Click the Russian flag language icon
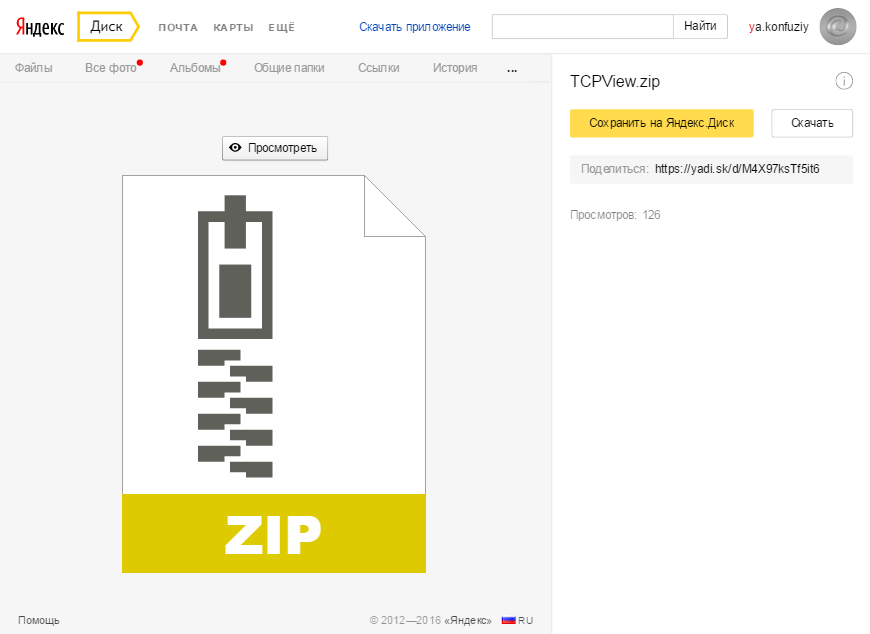The width and height of the screenshot is (870, 634). click(508, 620)
